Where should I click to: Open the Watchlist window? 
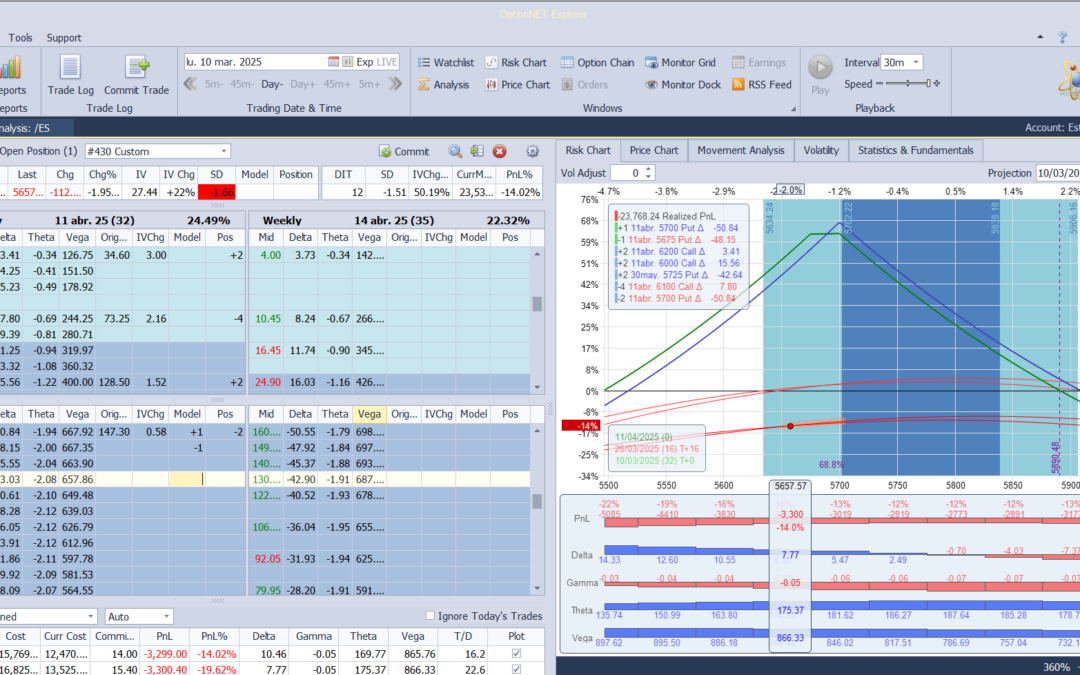(446, 62)
